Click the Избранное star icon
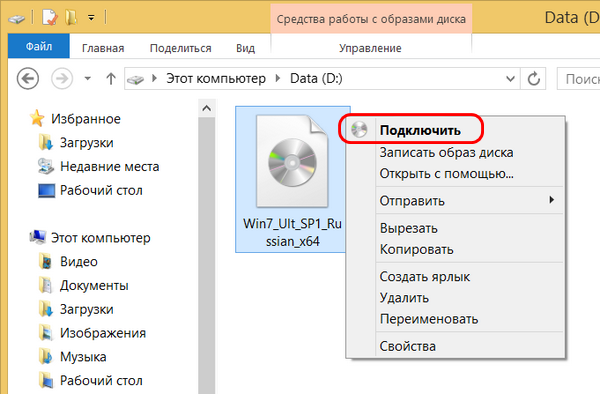This screenshot has width=600, height=394. (37, 118)
